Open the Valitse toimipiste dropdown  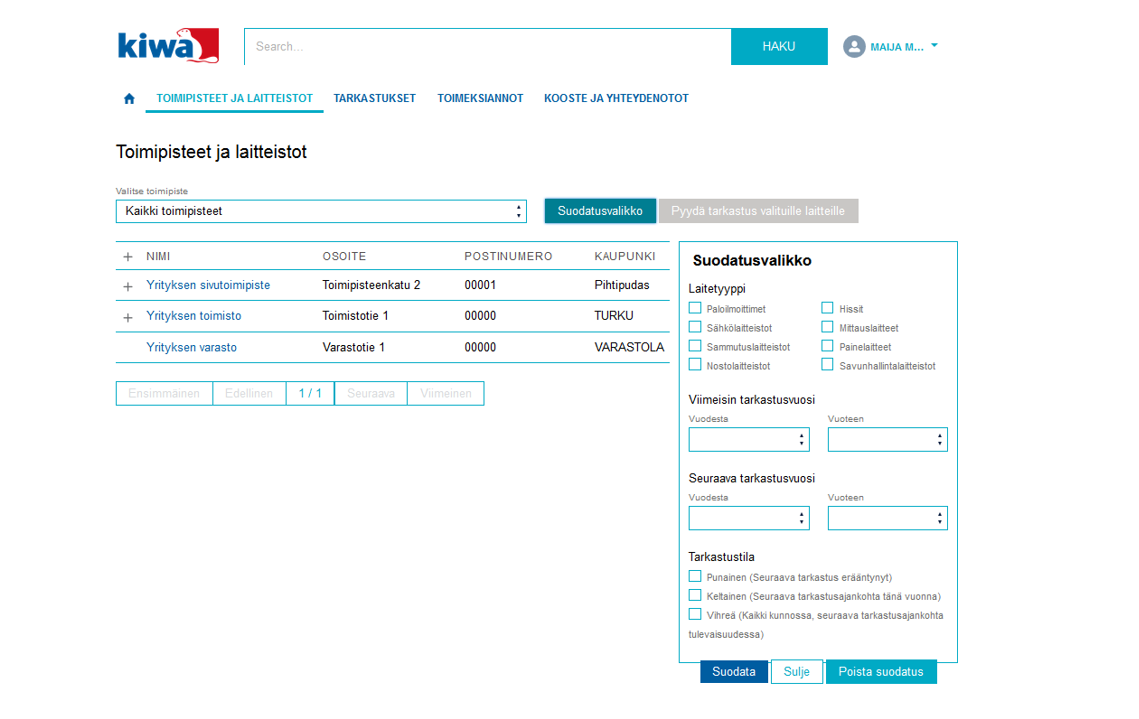321,212
